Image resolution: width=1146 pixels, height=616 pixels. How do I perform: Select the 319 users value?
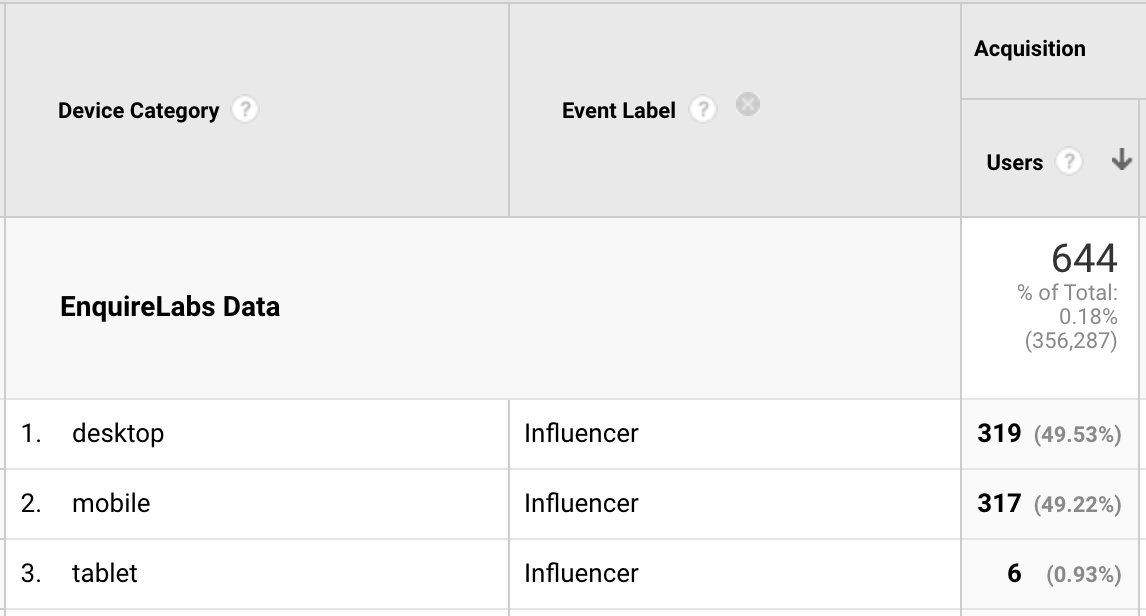pos(999,434)
